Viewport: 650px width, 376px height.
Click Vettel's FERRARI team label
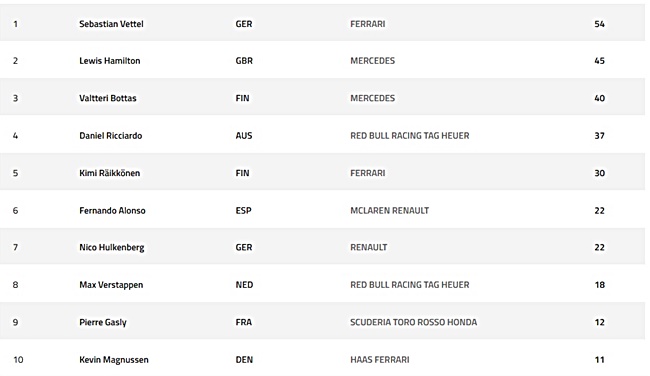(x=367, y=24)
